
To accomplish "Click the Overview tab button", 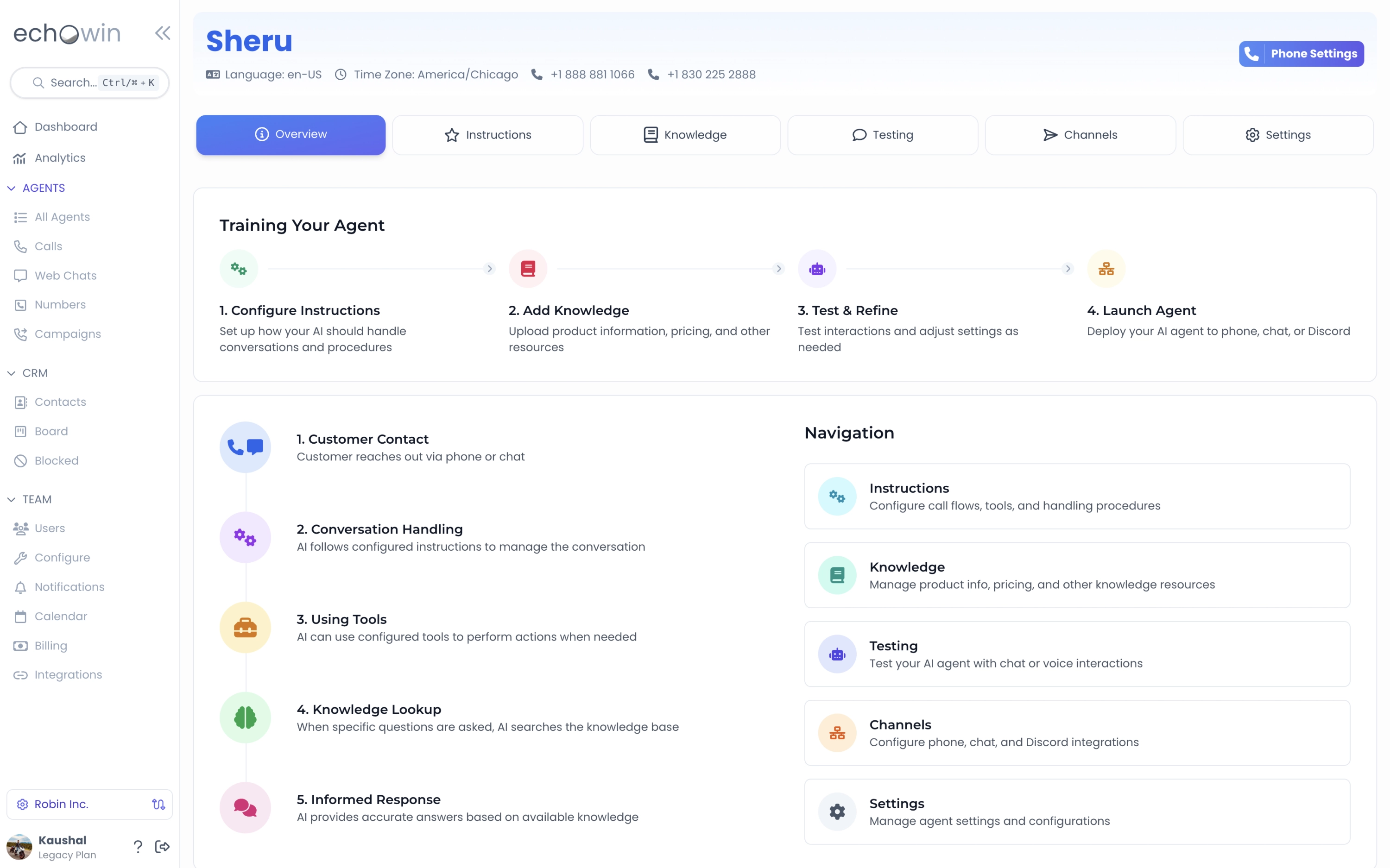I will pyautogui.click(x=291, y=135).
